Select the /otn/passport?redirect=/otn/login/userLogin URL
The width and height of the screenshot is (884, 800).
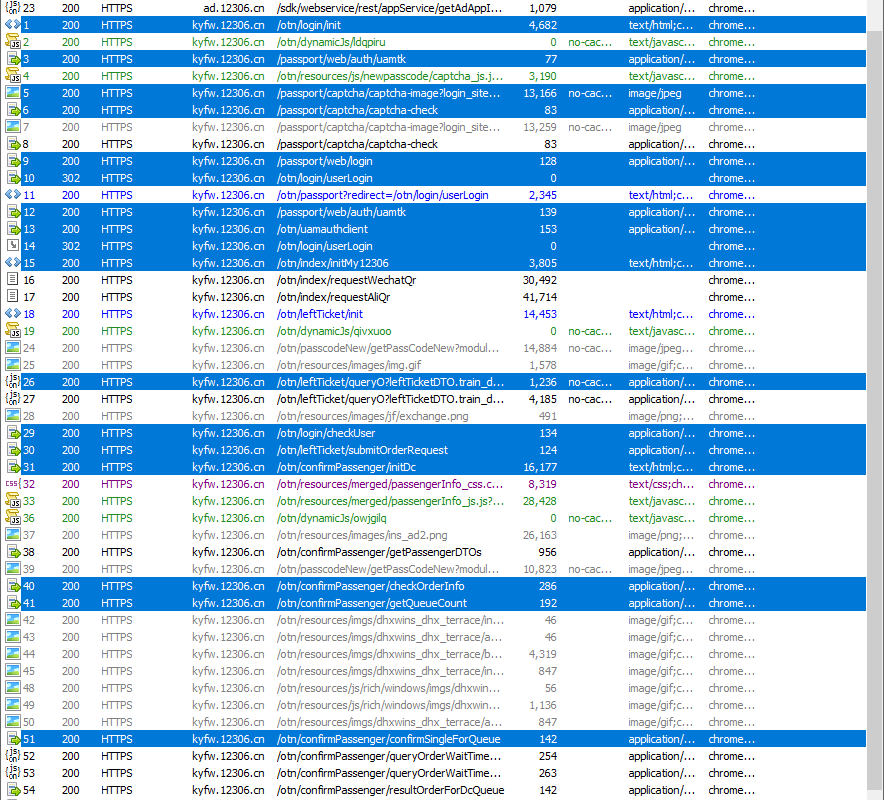tap(382, 195)
